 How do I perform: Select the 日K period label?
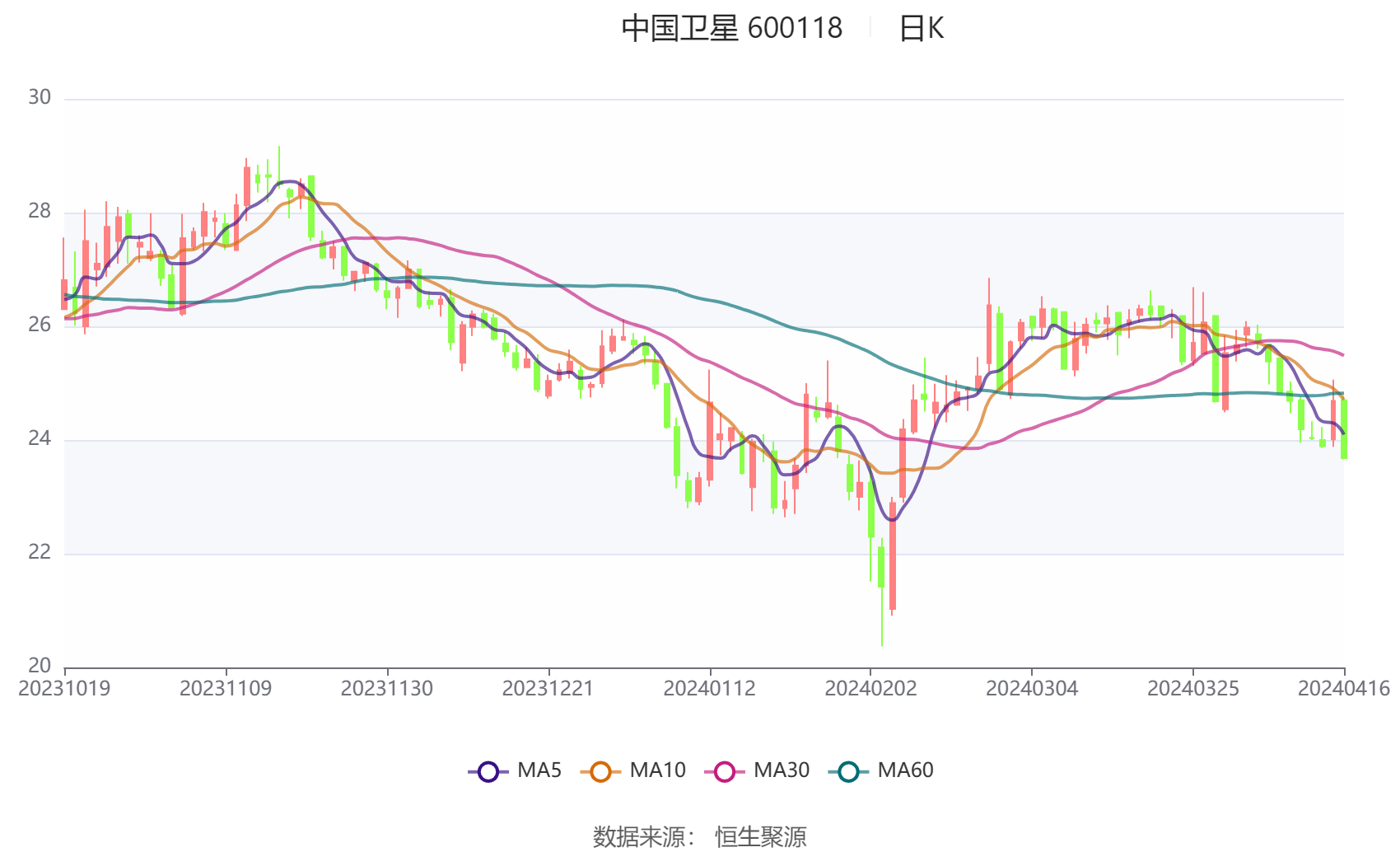pos(921,29)
